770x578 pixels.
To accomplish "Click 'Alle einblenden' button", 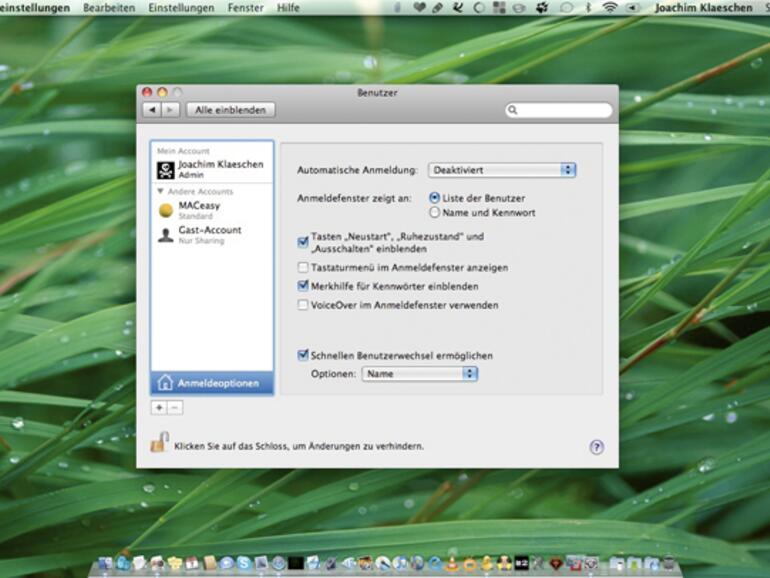I will coord(230,110).
